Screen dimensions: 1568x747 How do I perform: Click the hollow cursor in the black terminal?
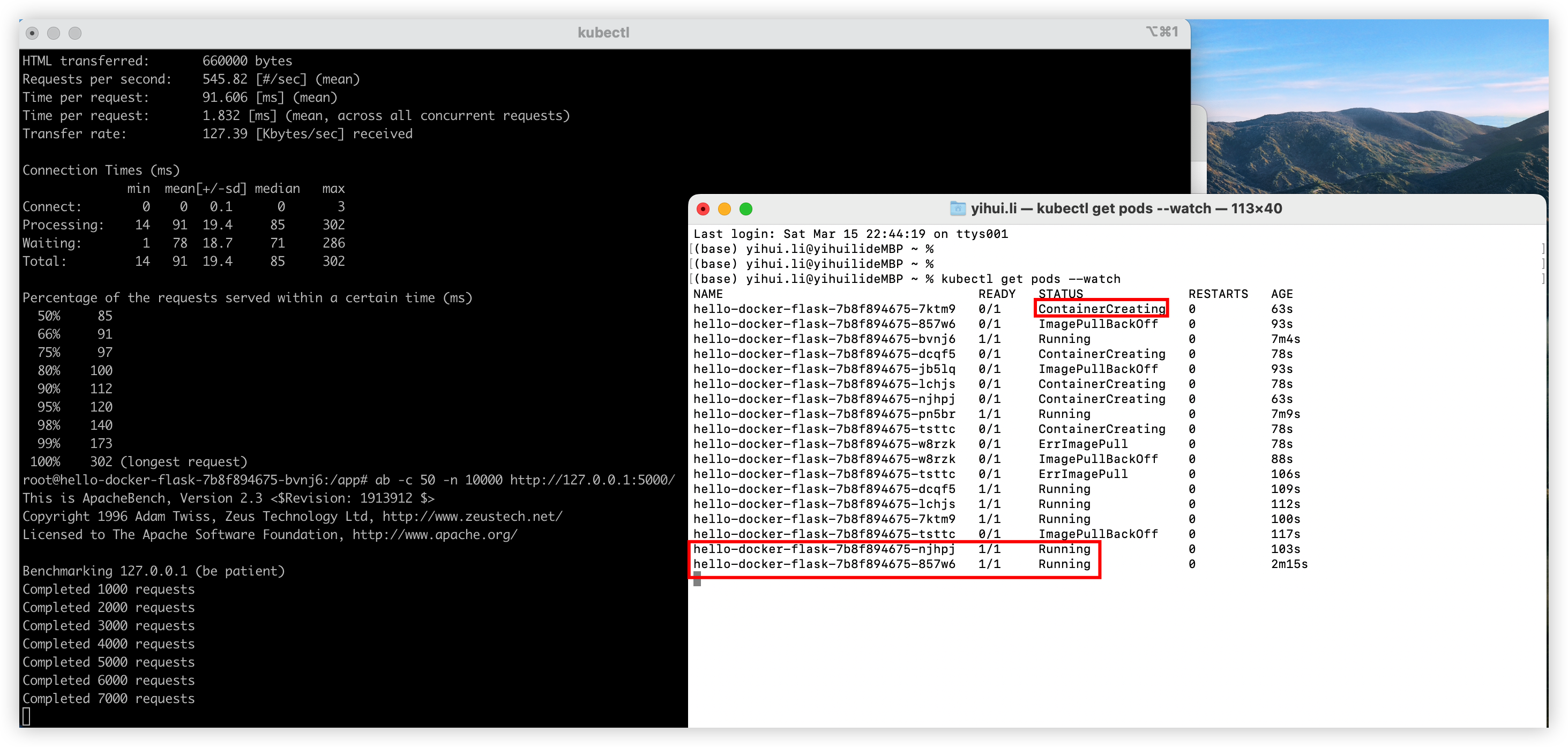coord(26,716)
